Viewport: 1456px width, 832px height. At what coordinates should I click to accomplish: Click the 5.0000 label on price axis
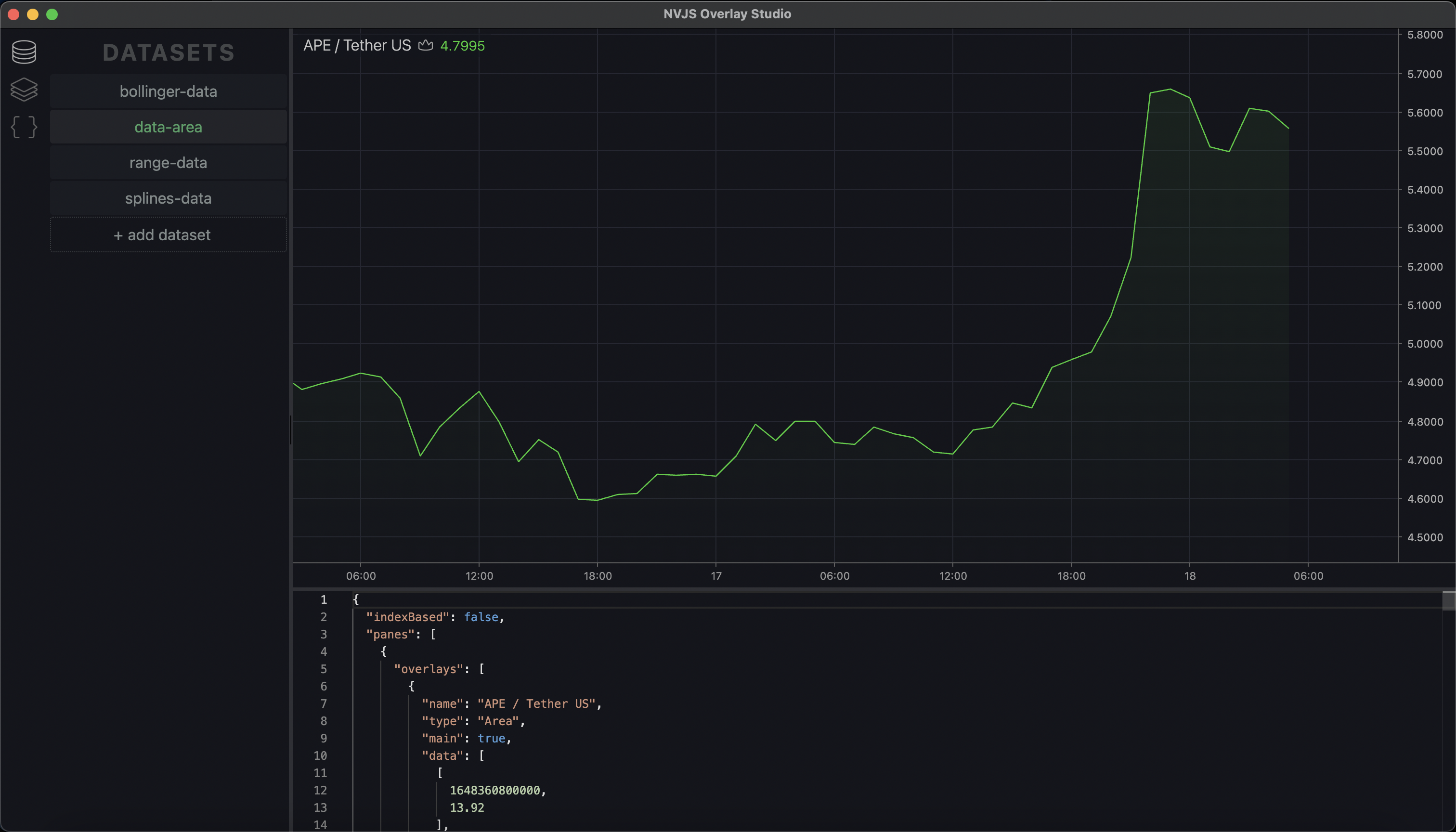click(1425, 344)
